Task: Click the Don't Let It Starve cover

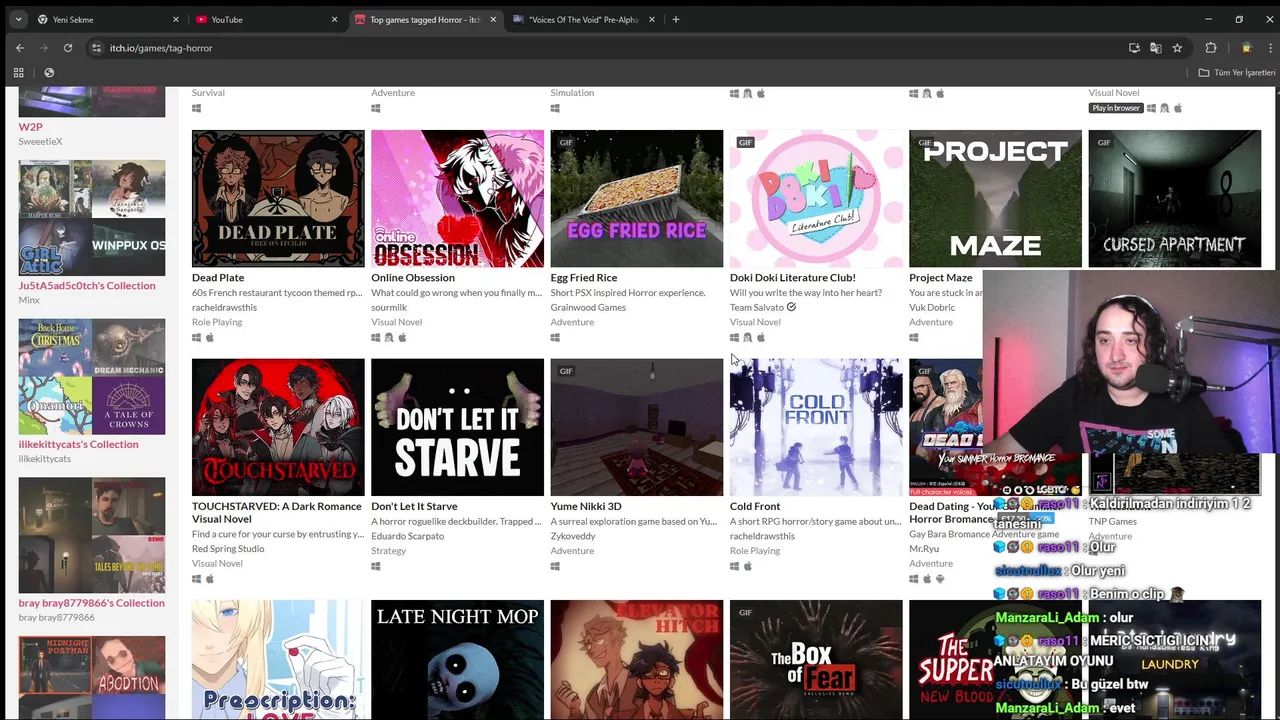Action: pyautogui.click(x=457, y=427)
